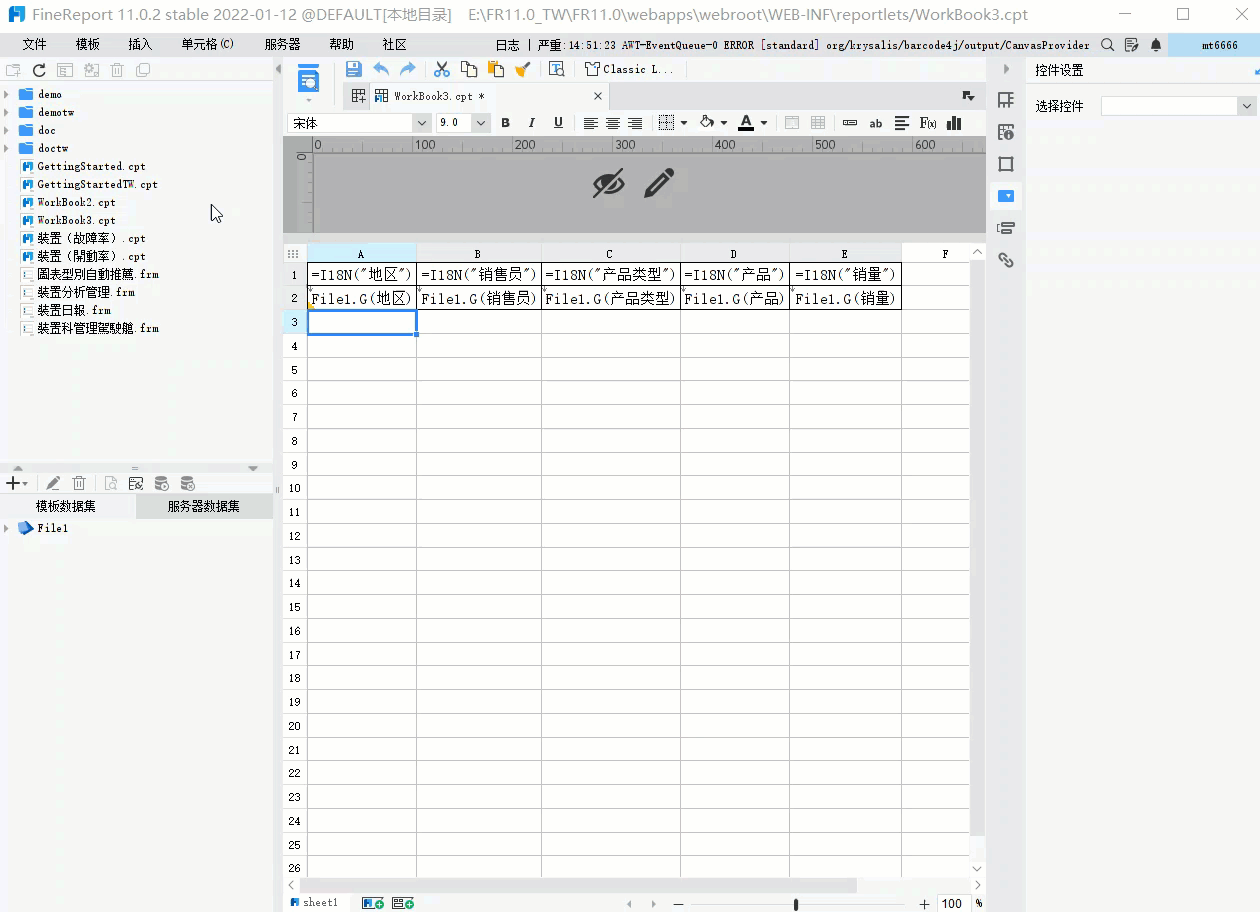Cut selection with the scissors icon
1260x912 pixels.
[x=441, y=69]
